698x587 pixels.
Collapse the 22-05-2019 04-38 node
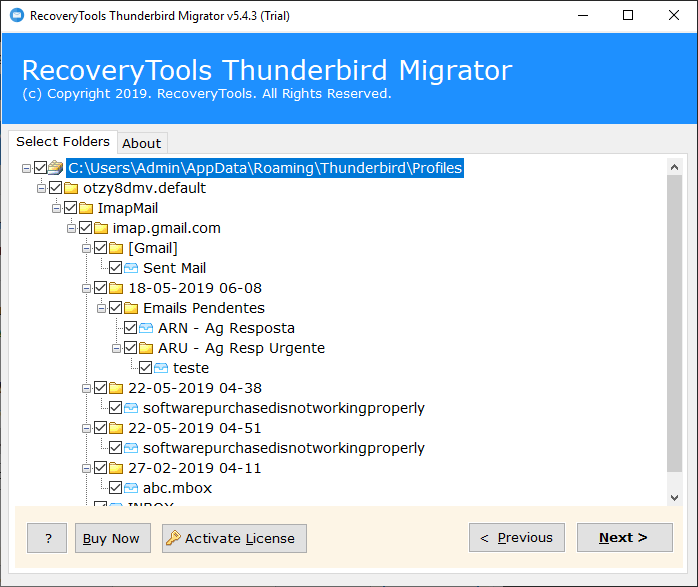(86, 389)
